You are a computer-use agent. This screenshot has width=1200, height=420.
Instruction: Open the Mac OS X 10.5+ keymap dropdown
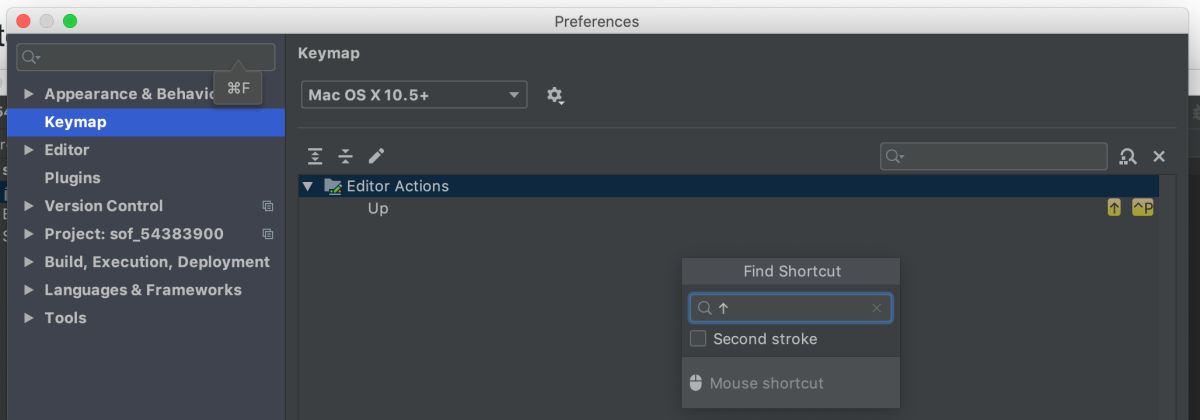tap(414, 95)
